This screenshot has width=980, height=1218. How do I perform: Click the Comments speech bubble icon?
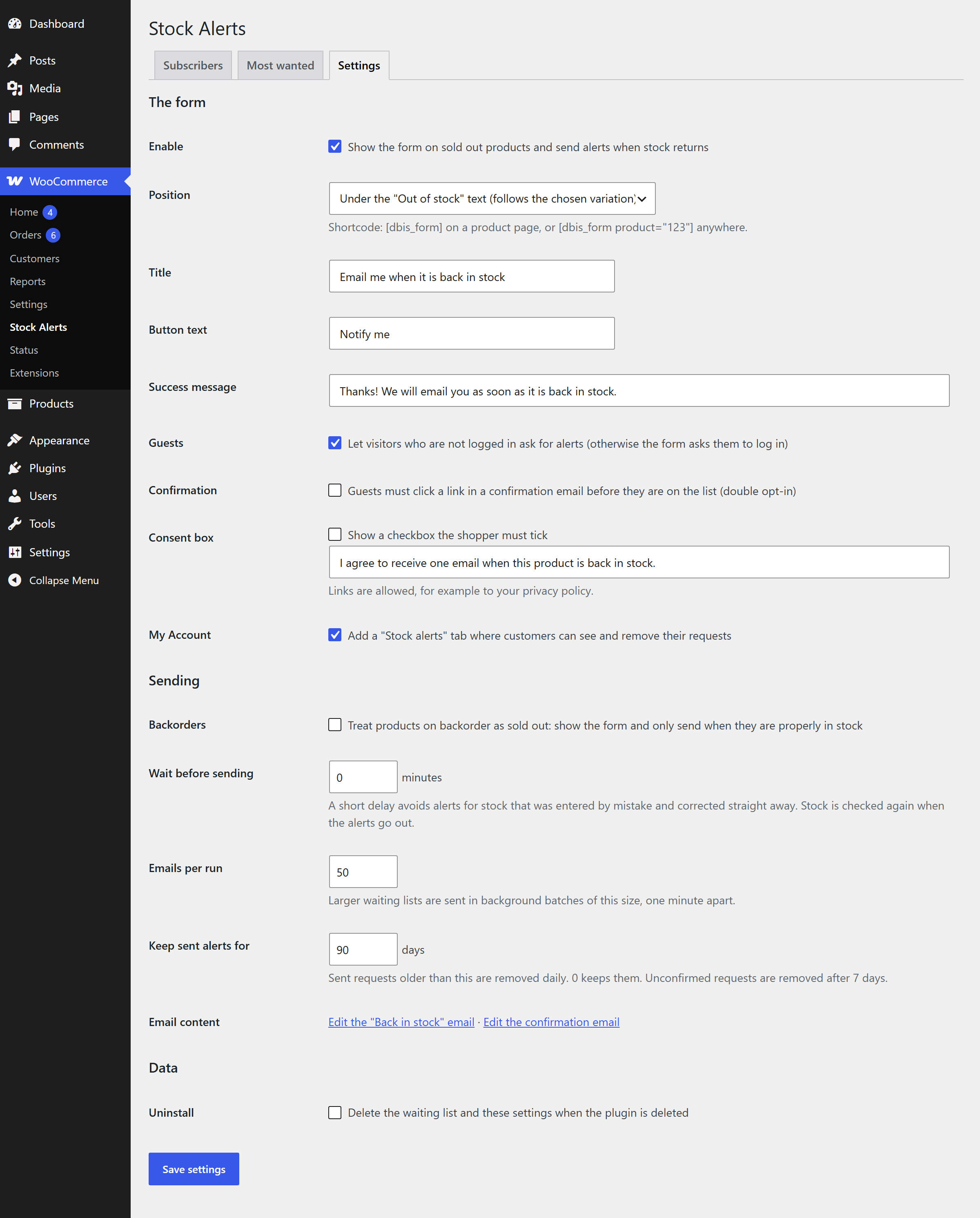click(x=15, y=145)
